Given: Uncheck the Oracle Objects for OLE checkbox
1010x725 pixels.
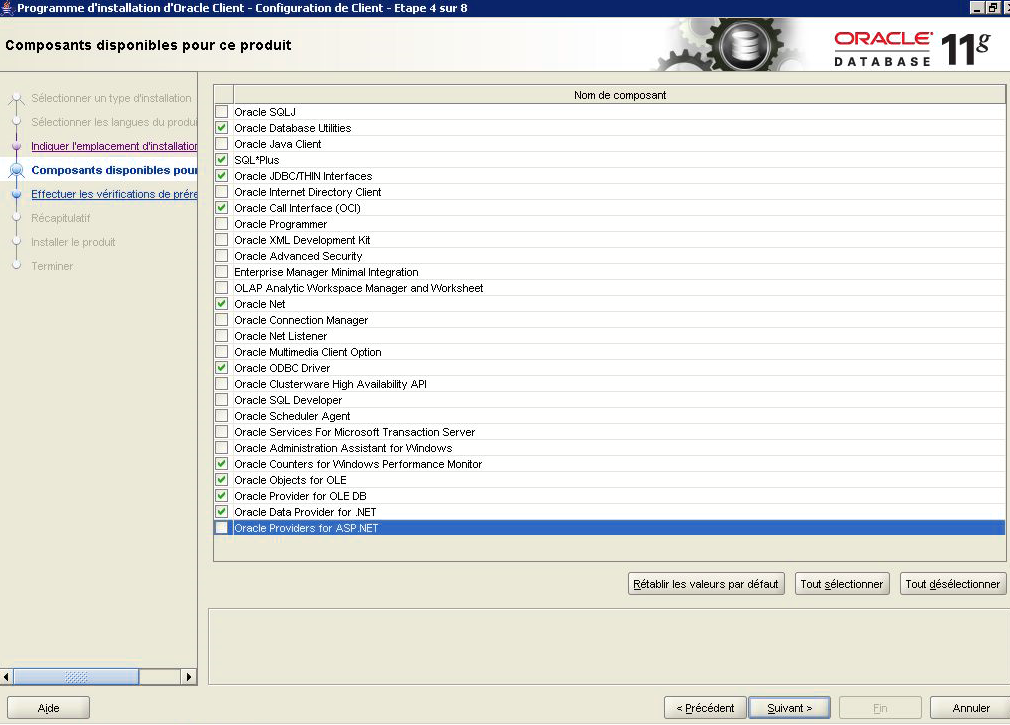Looking at the screenshot, I should pos(222,480).
